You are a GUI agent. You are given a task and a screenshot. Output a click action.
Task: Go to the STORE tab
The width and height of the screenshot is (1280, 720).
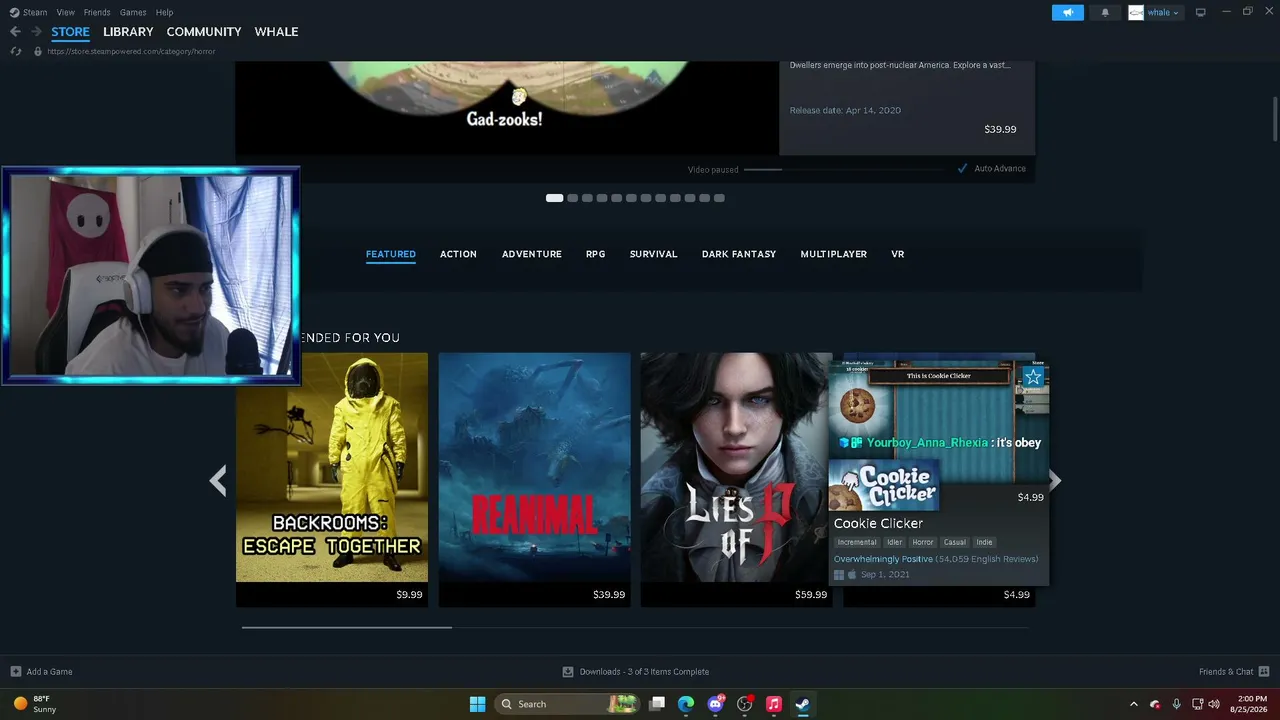[70, 32]
